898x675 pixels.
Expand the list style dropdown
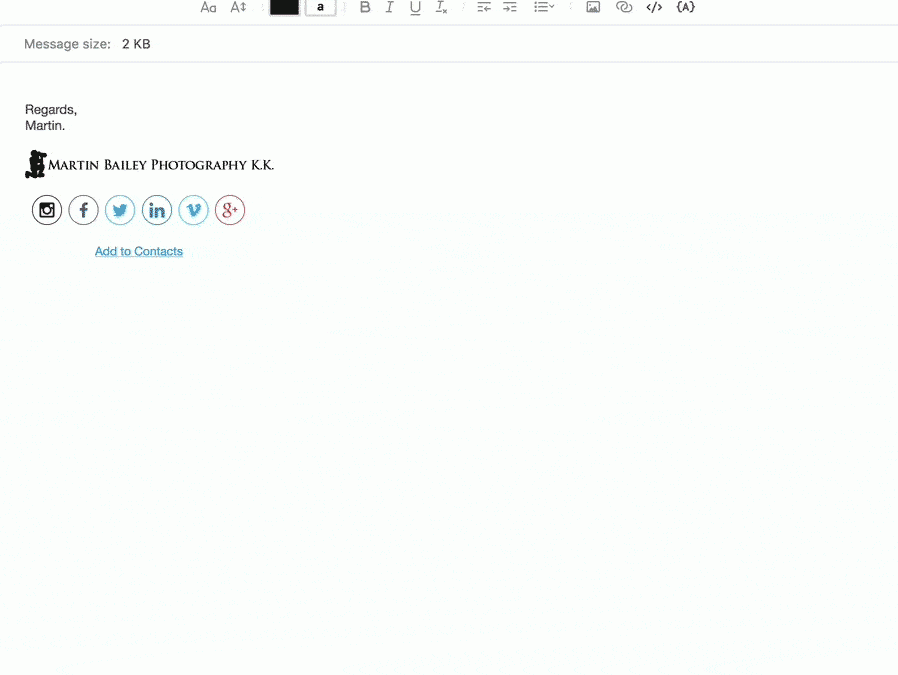[x=544, y=7]
